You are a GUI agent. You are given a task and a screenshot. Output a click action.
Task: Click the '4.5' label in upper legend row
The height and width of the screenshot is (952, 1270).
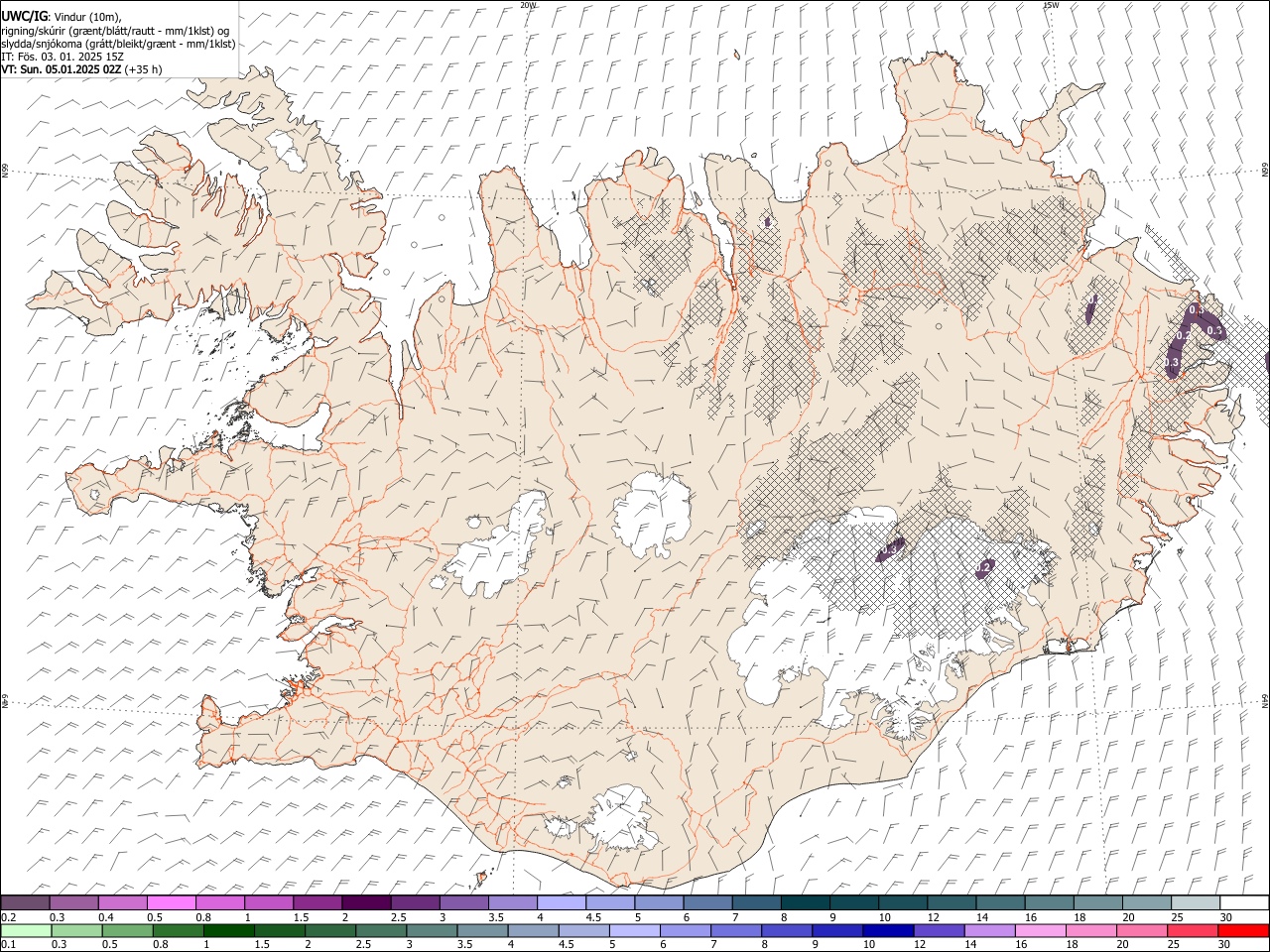pos(593,917)
